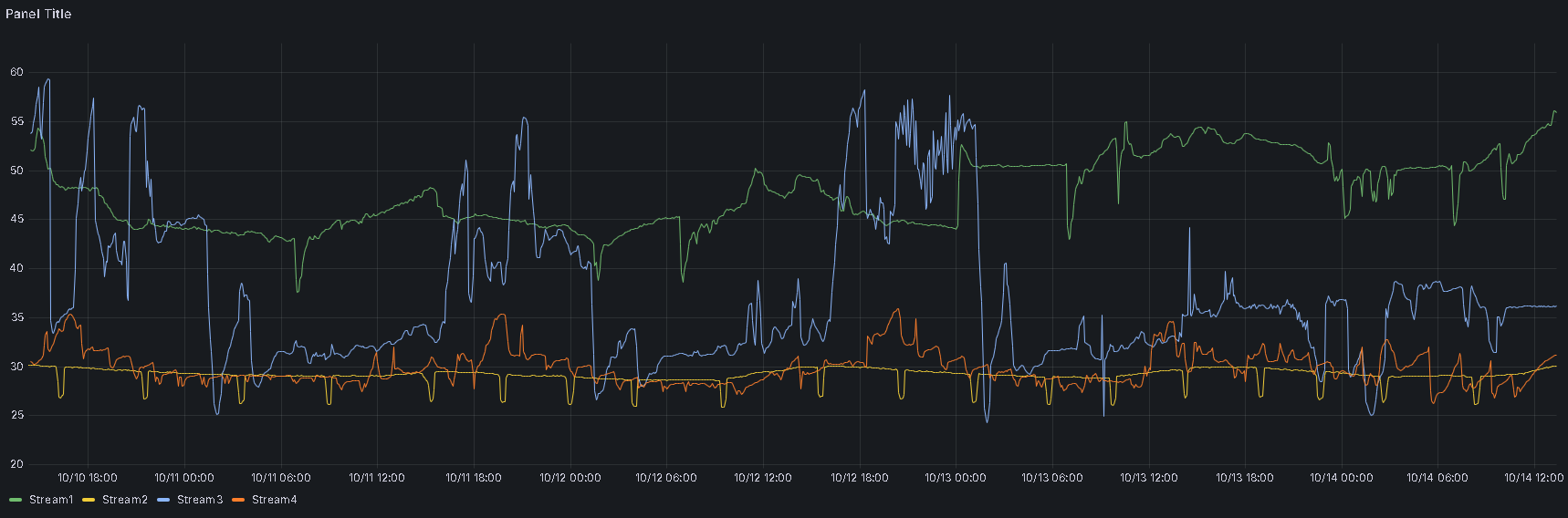
Task: Click the 10/13 00:00 time axis label
Action: point(956,478)
